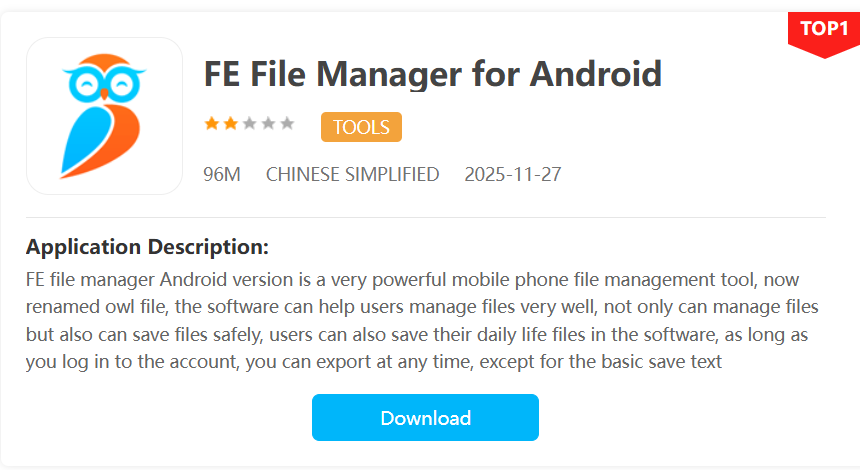
Task: Click the second orange rating star
Action: [230, 124]
